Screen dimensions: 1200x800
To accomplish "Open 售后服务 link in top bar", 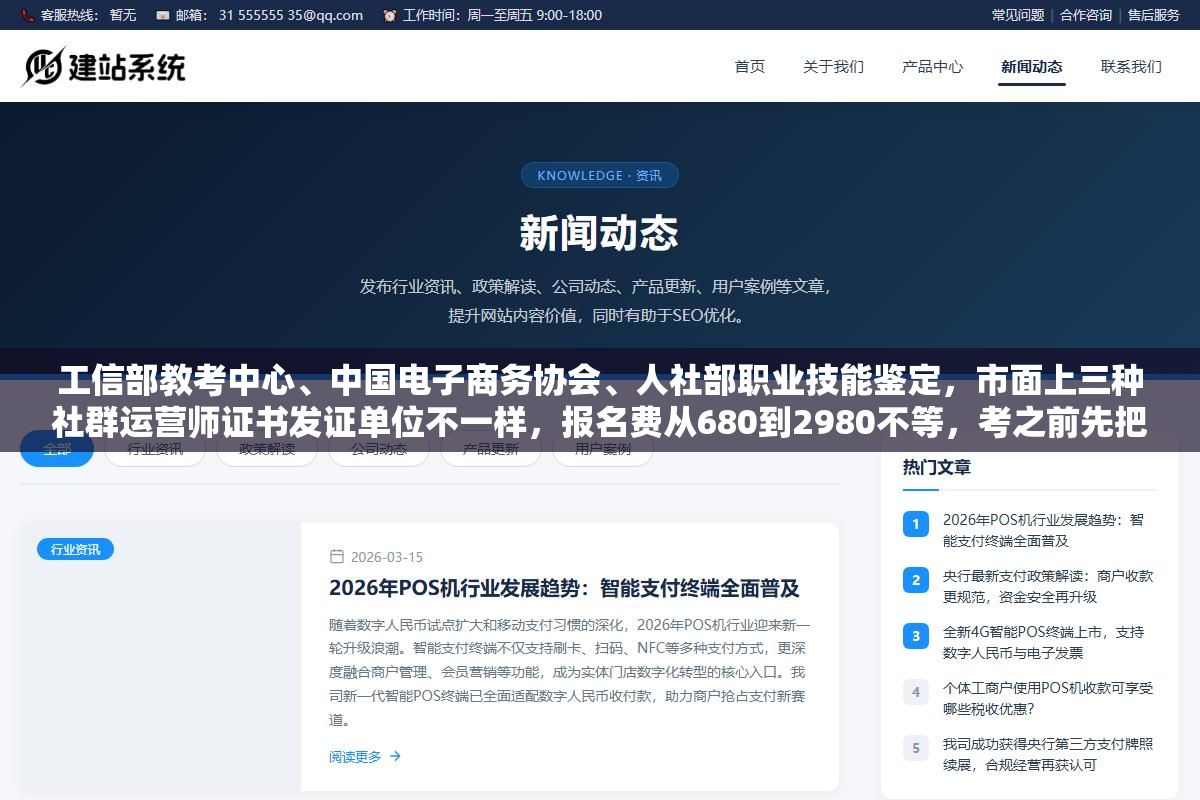I will [x=1154, y=15].
